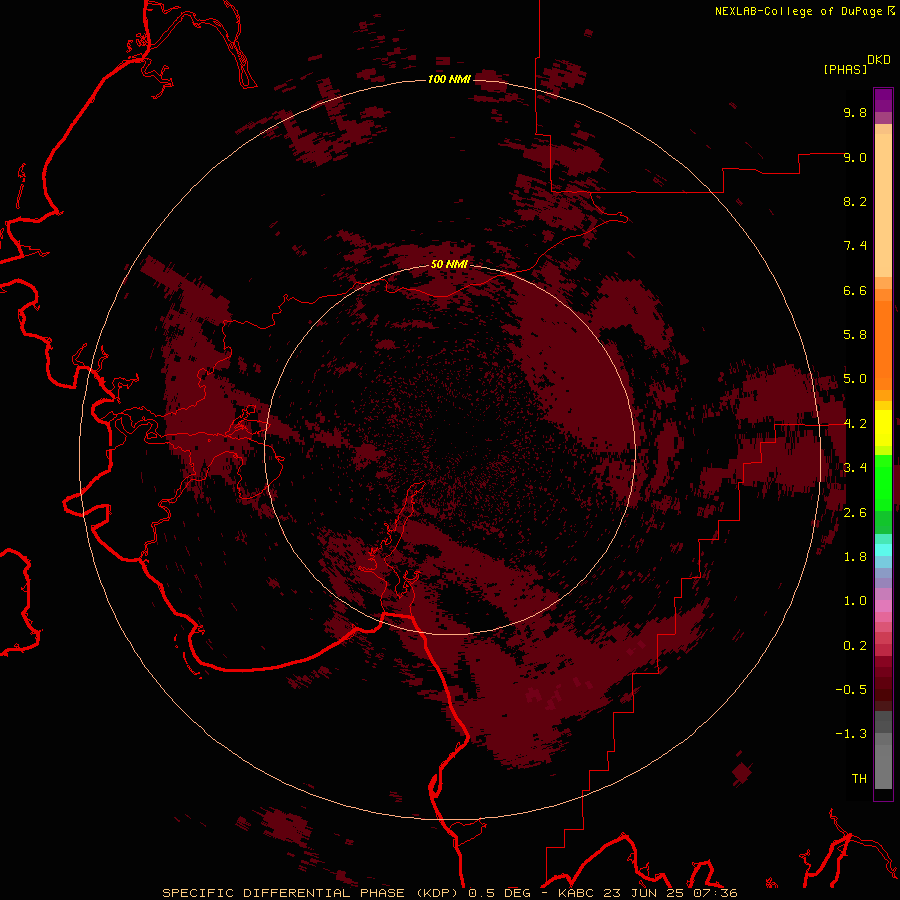The image size is (900, 900).
Task: Click the 2.6 scale value
Action: click(x=855, y=513)
